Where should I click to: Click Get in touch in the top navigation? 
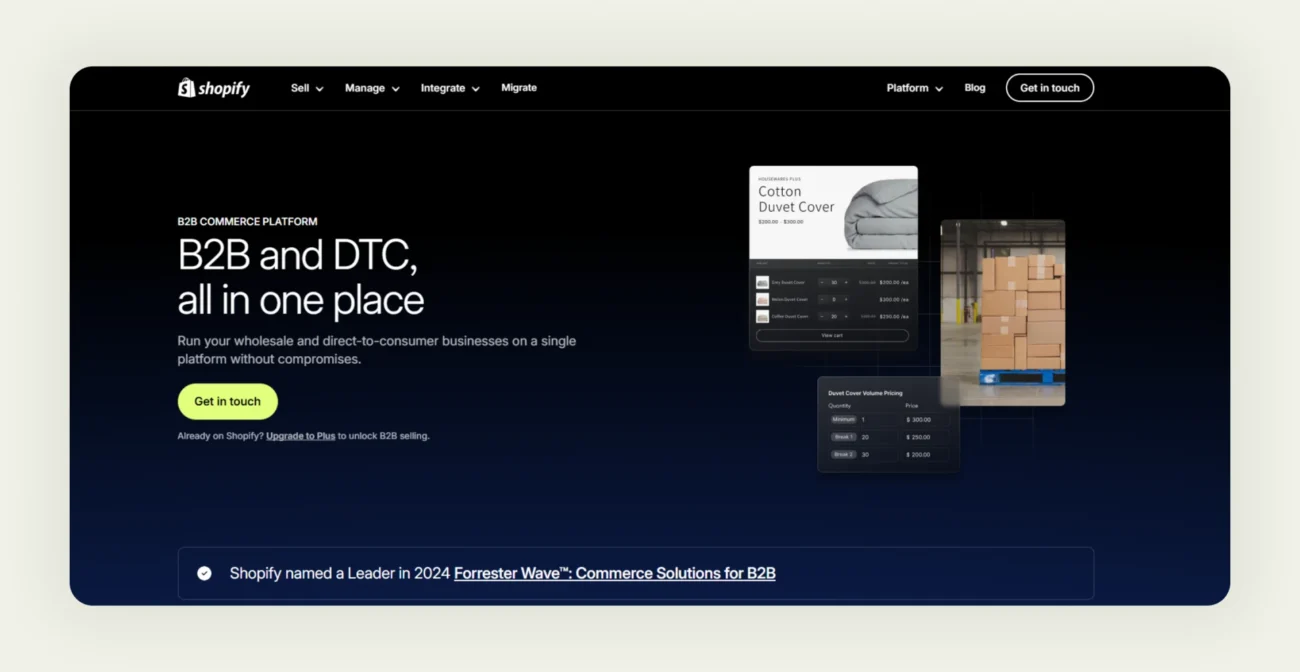(x=1049, y=88)
